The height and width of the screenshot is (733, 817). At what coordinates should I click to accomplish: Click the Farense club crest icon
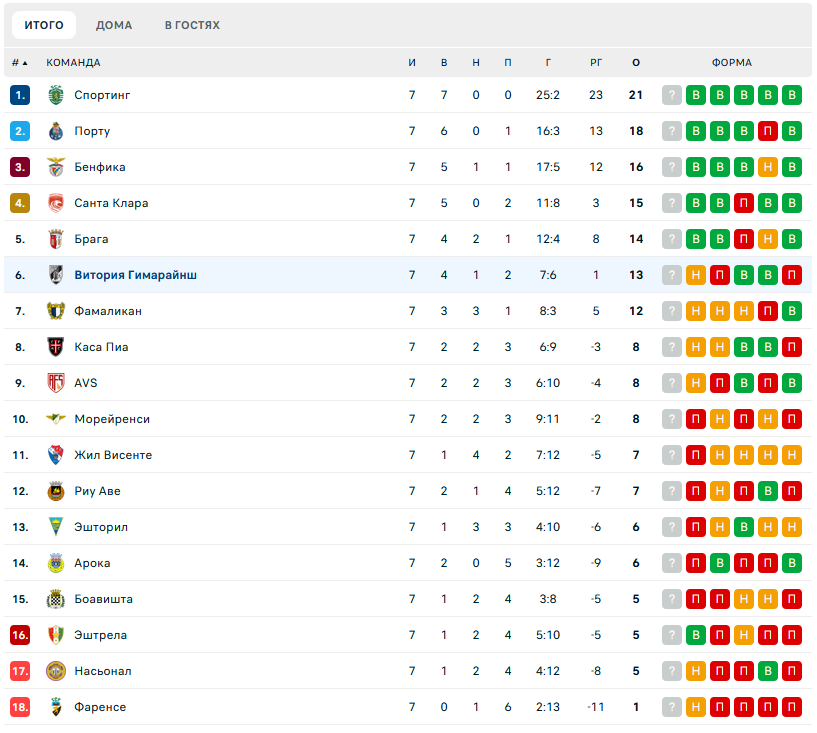[x=56, y=707]
